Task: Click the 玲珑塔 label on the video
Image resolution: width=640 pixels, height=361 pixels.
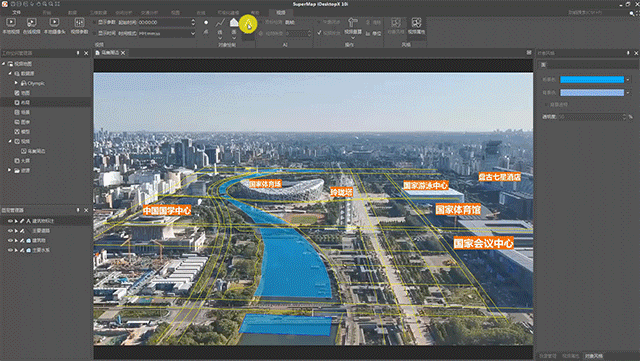Action: 341,192
